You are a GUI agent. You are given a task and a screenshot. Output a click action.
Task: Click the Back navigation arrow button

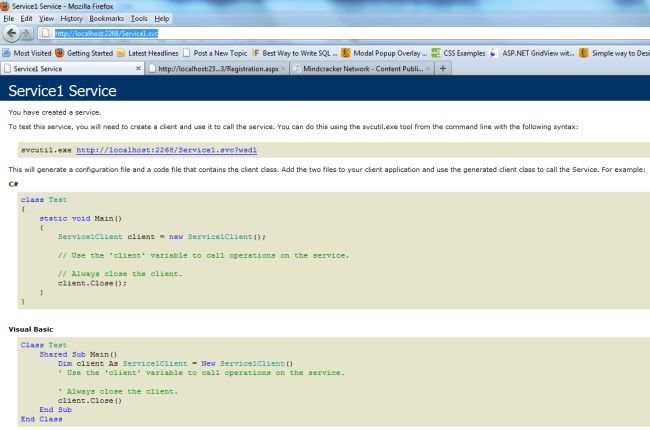coord(11,33)
